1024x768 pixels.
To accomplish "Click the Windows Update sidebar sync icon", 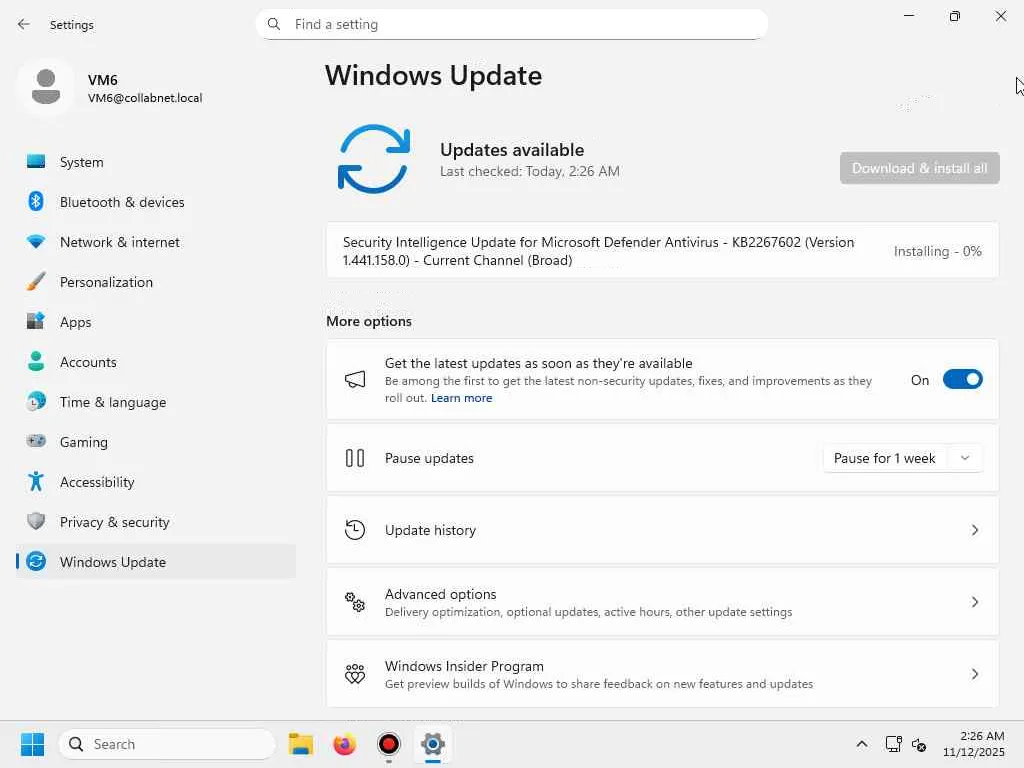I will [x=36, y=561].
